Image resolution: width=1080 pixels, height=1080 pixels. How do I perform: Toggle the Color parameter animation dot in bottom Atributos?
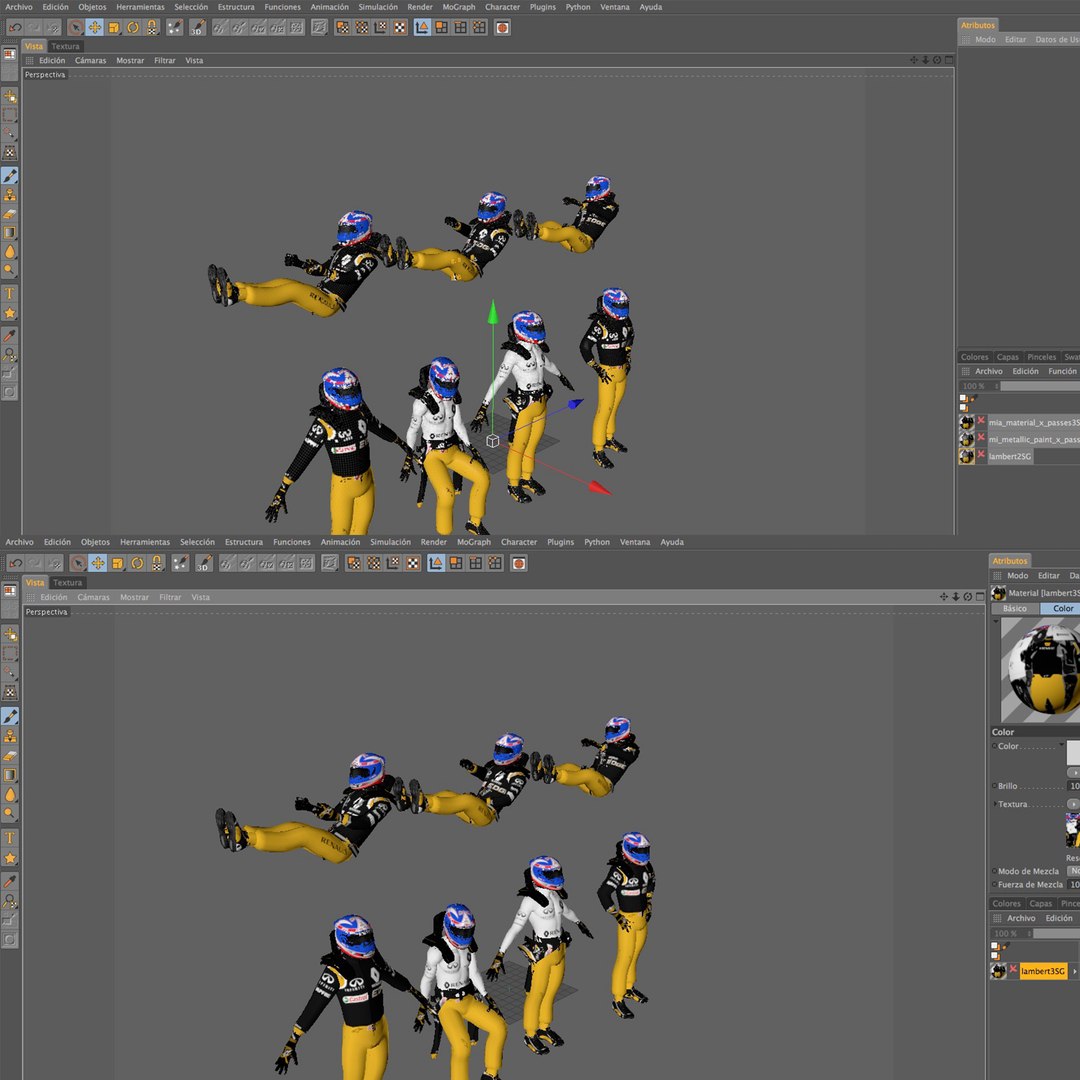pyautogui.click(x=995, y=746)
